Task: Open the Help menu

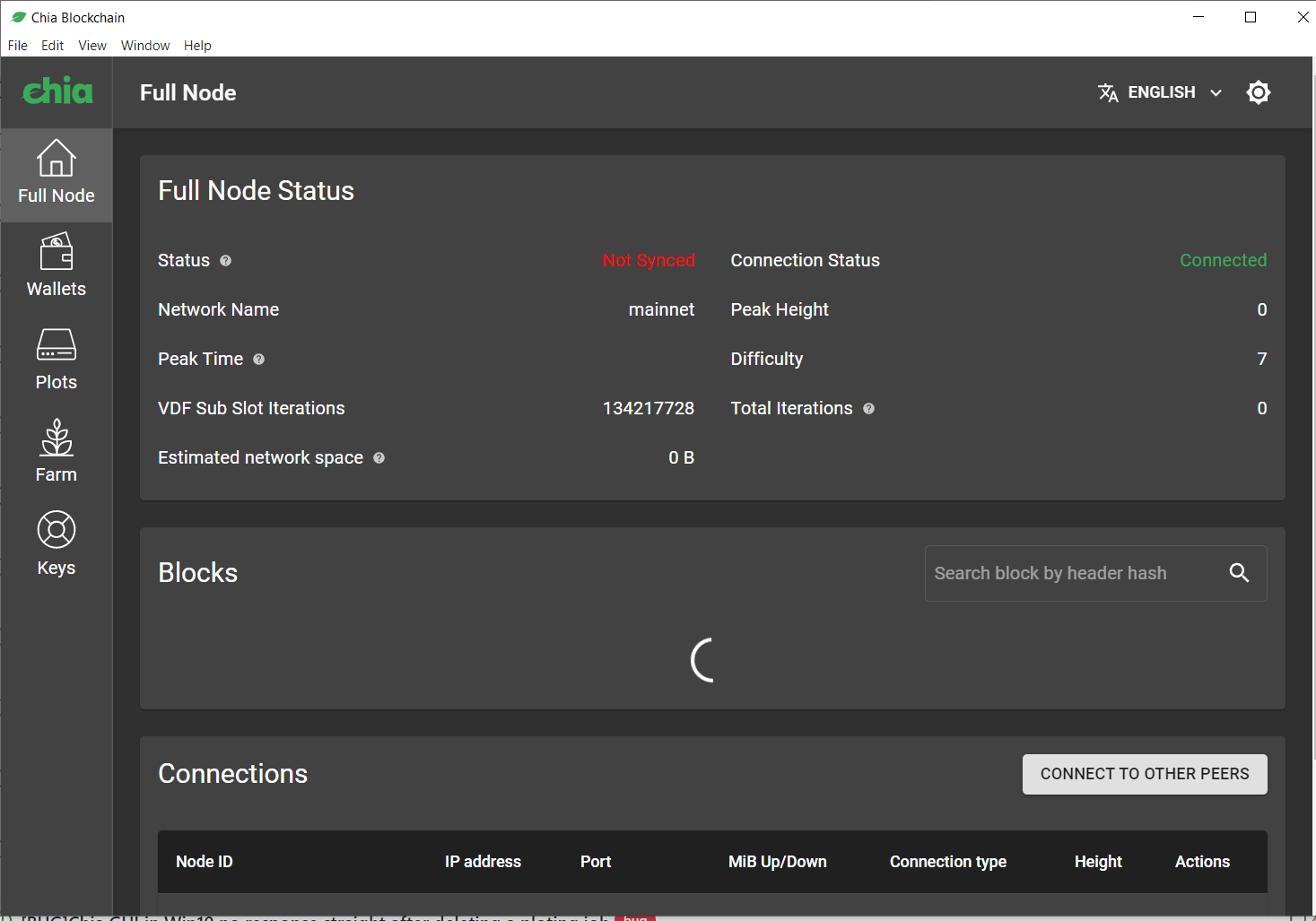Action: [x=197, y=45]
